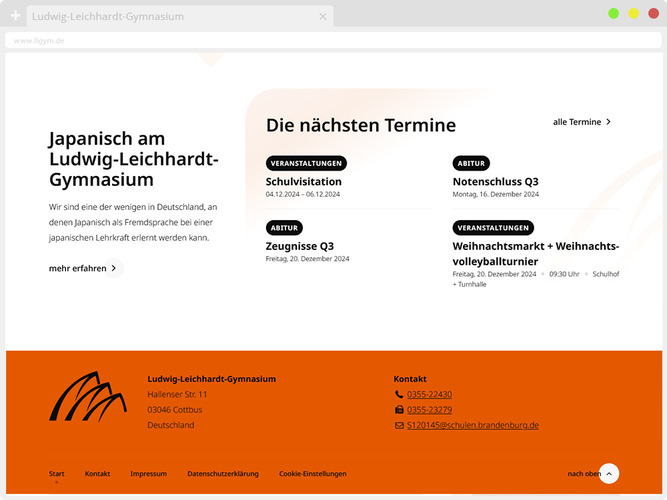Click the fax icon beside 0355-23279
The width and height of the screenshot is (667, 500).
(399, 410)
